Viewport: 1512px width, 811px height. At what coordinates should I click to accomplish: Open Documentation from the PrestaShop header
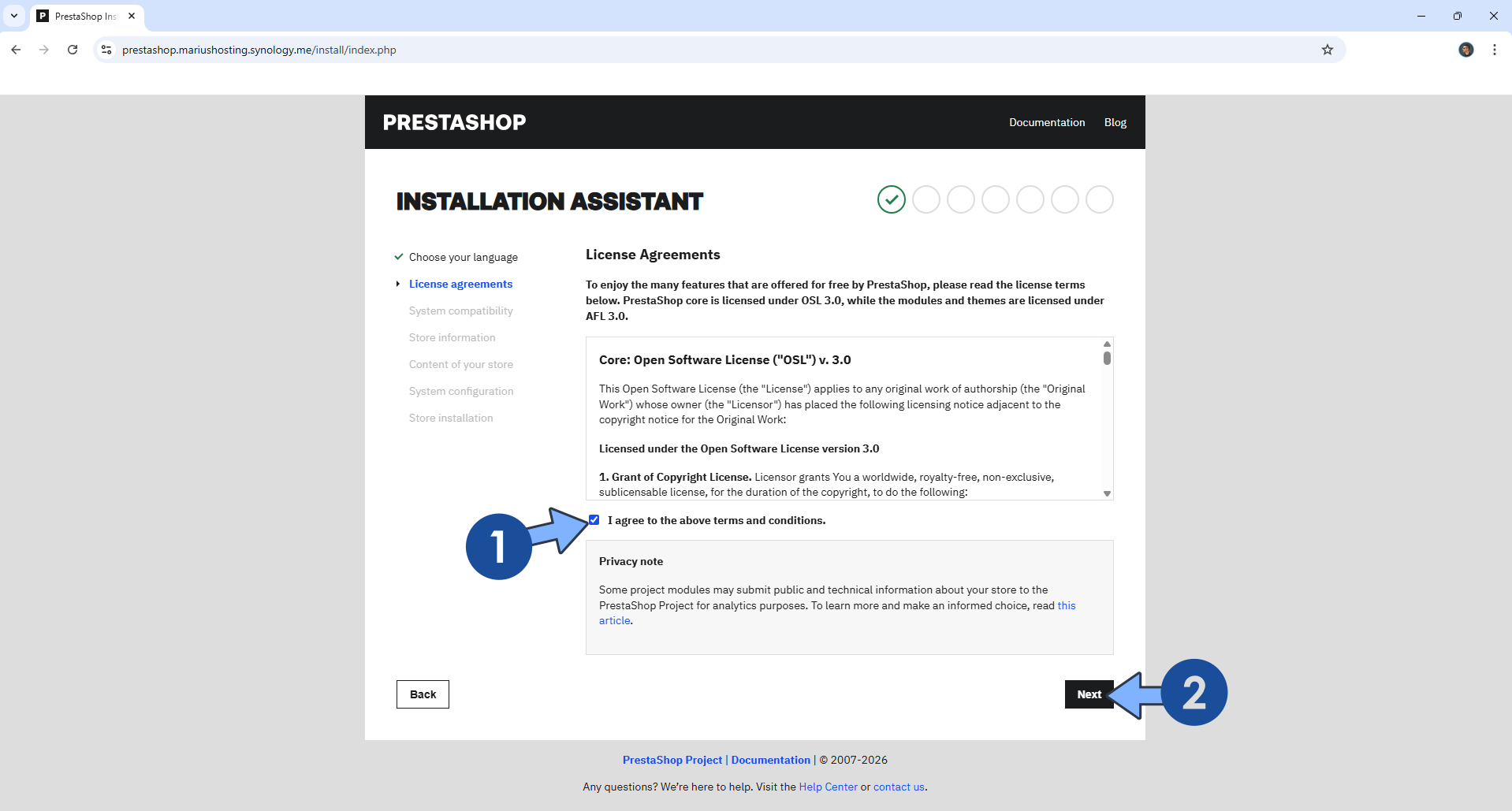1046,122
